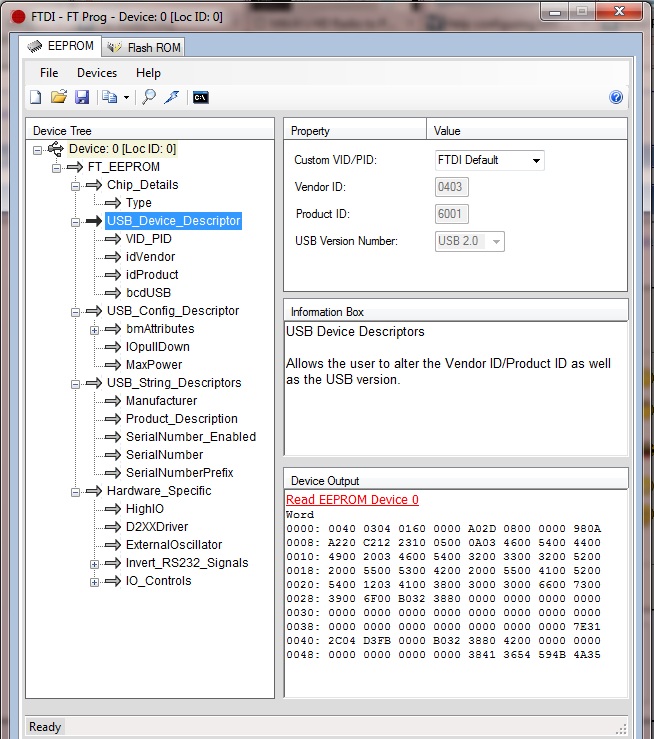
Task: Click the Copy pages toolbar icon
Action: [109, 97]
